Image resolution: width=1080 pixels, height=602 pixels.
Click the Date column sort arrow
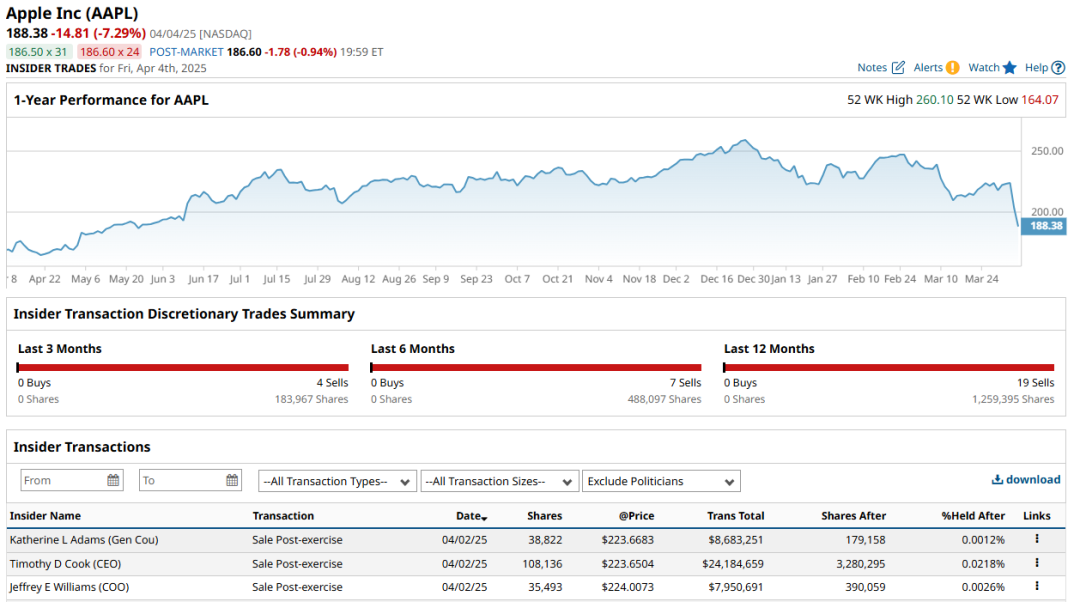(x=485, y=518)
